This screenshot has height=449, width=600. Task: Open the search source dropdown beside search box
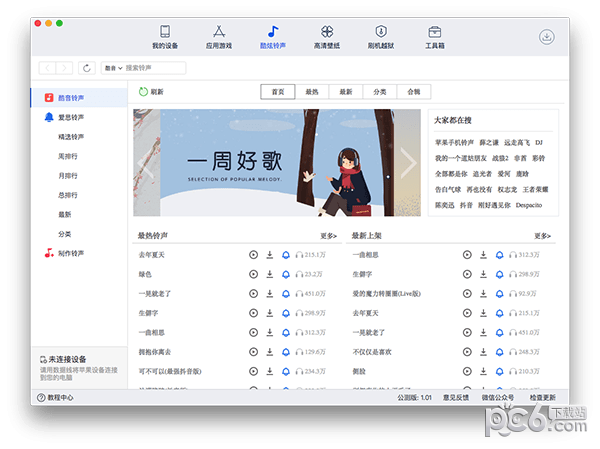click(113, 68)
